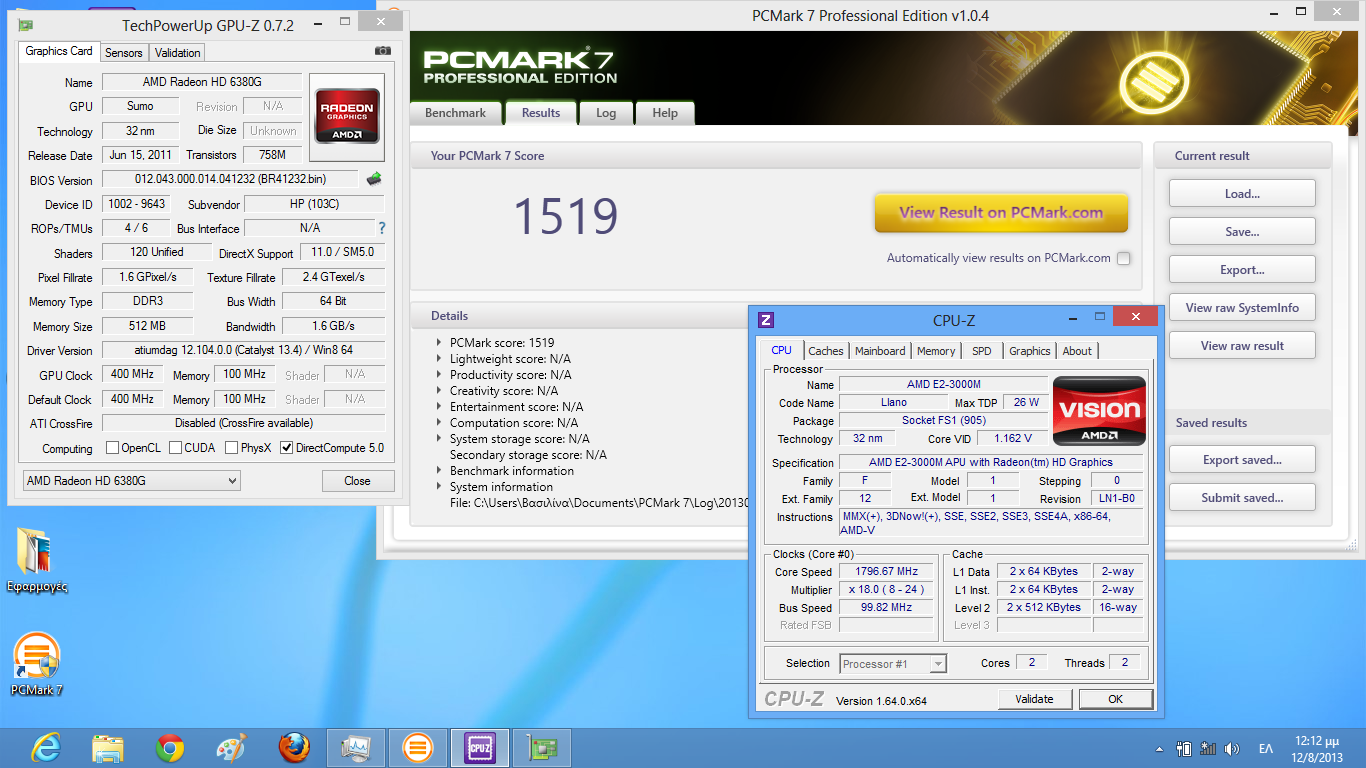
Task: Open the About tab in CPU-Z
Action: point(1077,351)
